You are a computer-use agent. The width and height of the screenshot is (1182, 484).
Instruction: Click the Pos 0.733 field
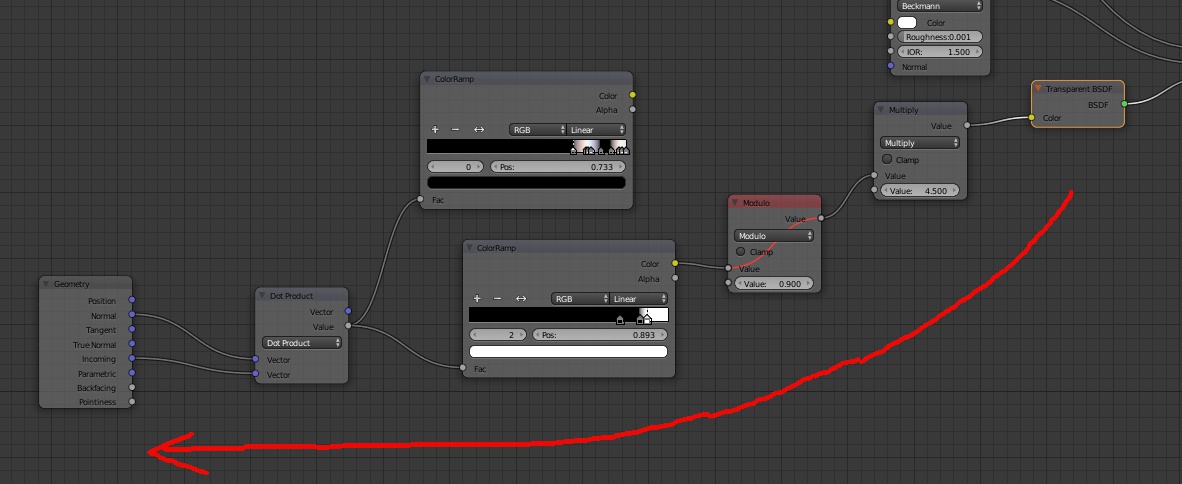pyautogui.click(x=557, y=167)
